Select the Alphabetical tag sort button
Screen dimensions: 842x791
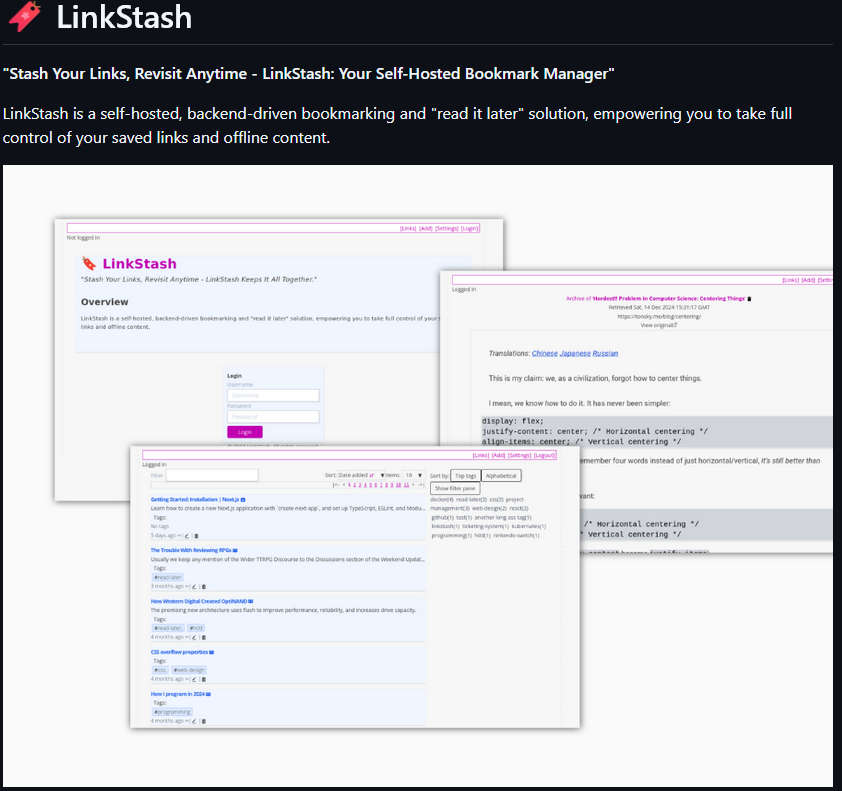(x=501, y=476)
